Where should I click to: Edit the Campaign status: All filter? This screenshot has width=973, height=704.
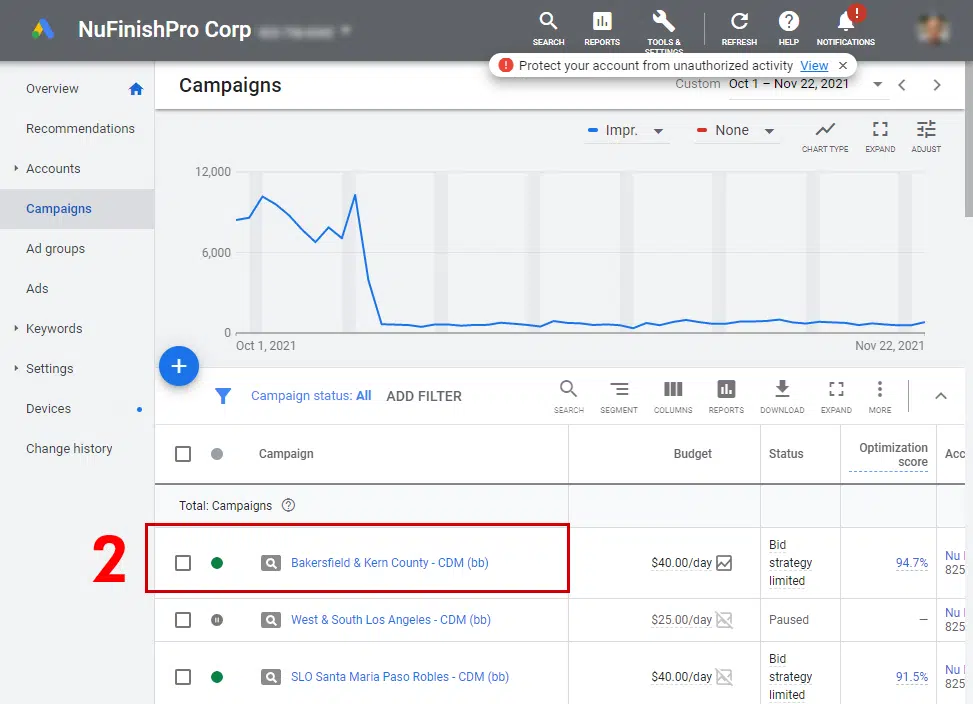(x=311, y=396)
